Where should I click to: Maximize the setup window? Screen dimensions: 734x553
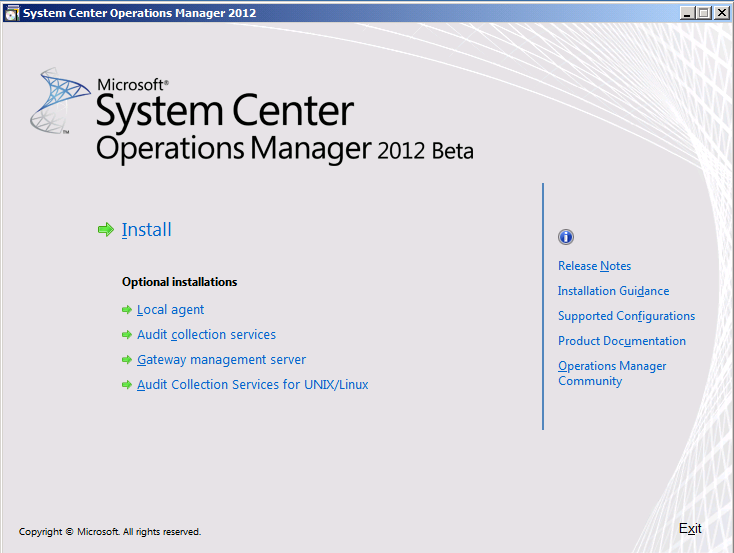coord(703,13)
